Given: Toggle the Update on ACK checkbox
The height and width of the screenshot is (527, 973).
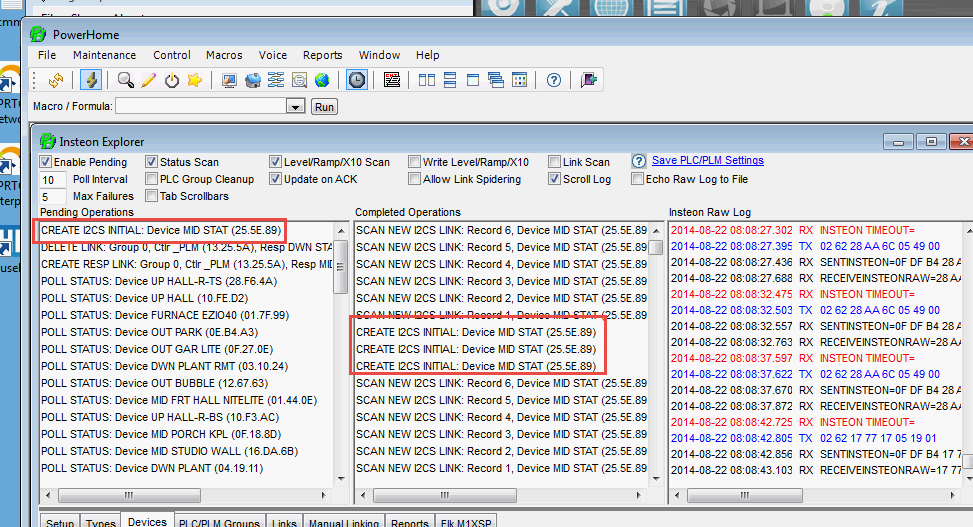Looking at the screenshot, I should (276, 179).
